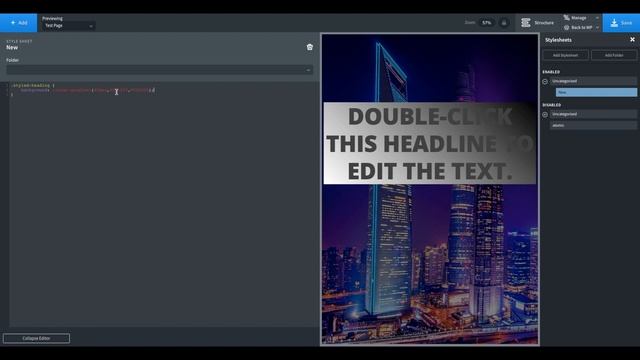Viewport: 640px width, 360px height.
Task: Open the Structure panel icon
Action: [526, 23]
